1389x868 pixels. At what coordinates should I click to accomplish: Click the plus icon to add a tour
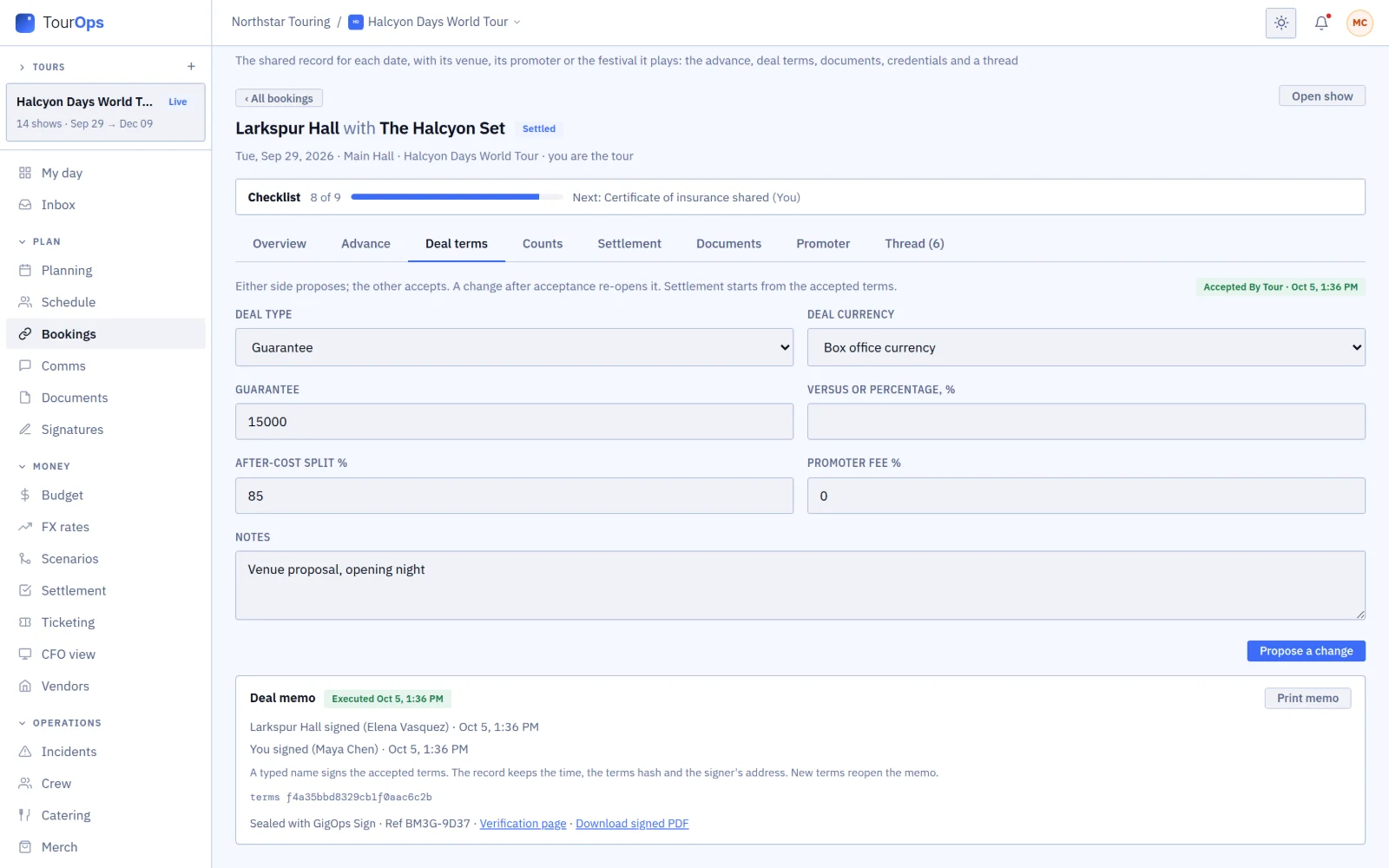191,67
